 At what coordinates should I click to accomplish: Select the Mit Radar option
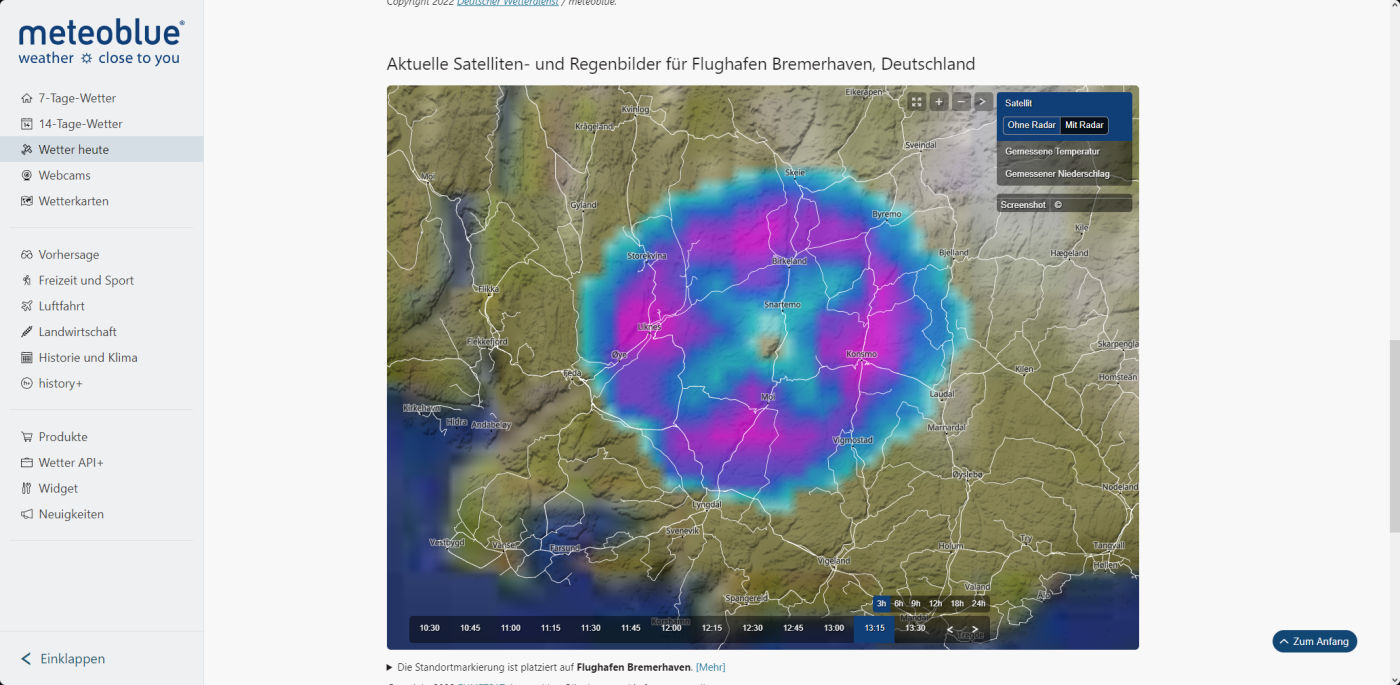click(1084, 126)
